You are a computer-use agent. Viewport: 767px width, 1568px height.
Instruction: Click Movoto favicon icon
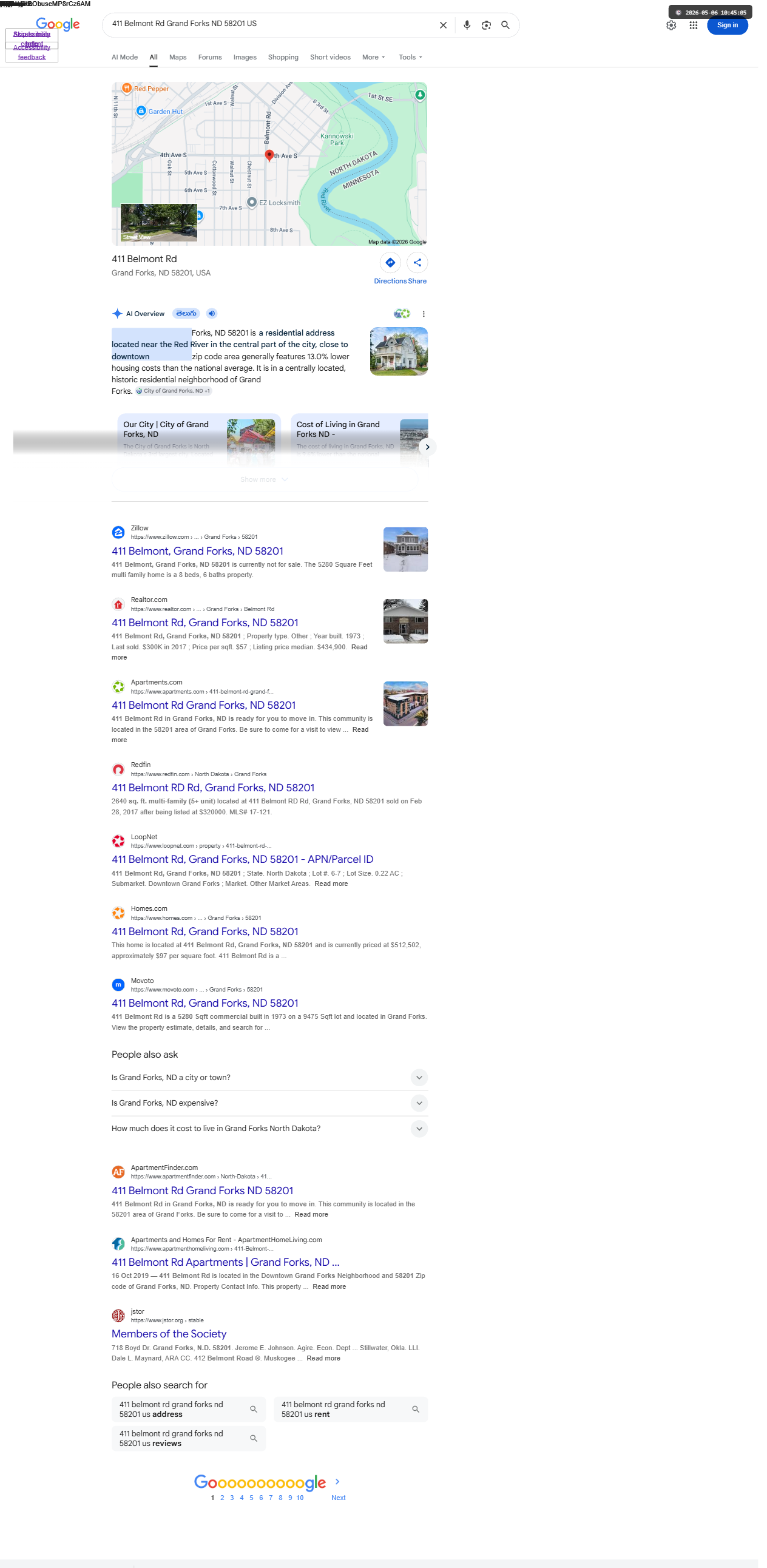(119, 985)
